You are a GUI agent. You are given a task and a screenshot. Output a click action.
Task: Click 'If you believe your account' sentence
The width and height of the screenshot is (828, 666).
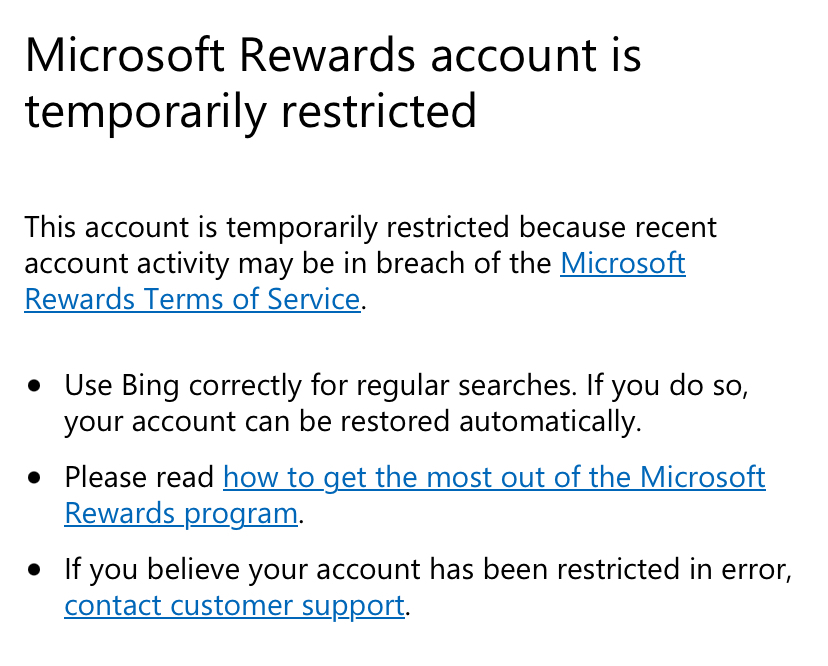(428, 569)
